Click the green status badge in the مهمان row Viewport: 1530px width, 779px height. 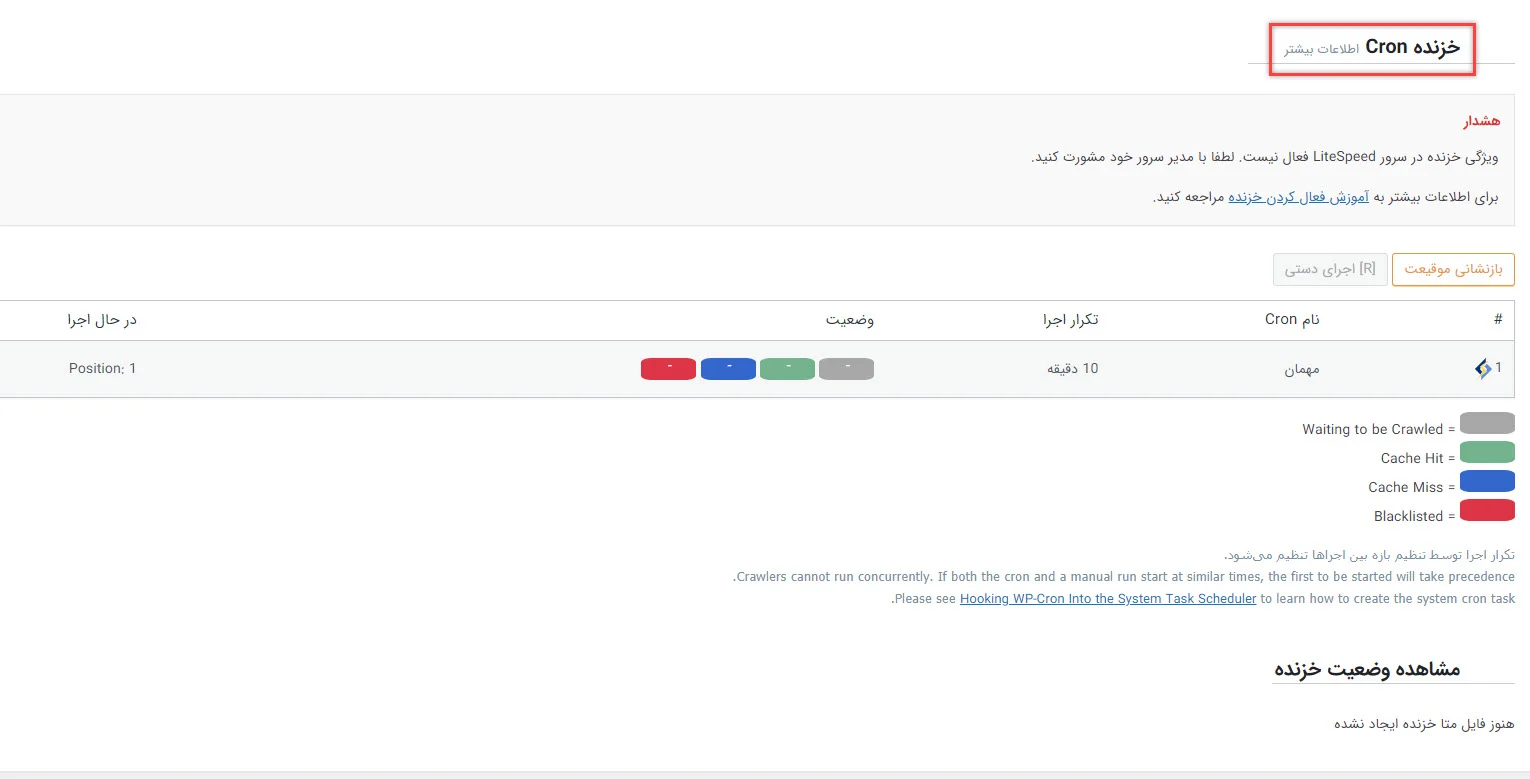click(787, 369)
